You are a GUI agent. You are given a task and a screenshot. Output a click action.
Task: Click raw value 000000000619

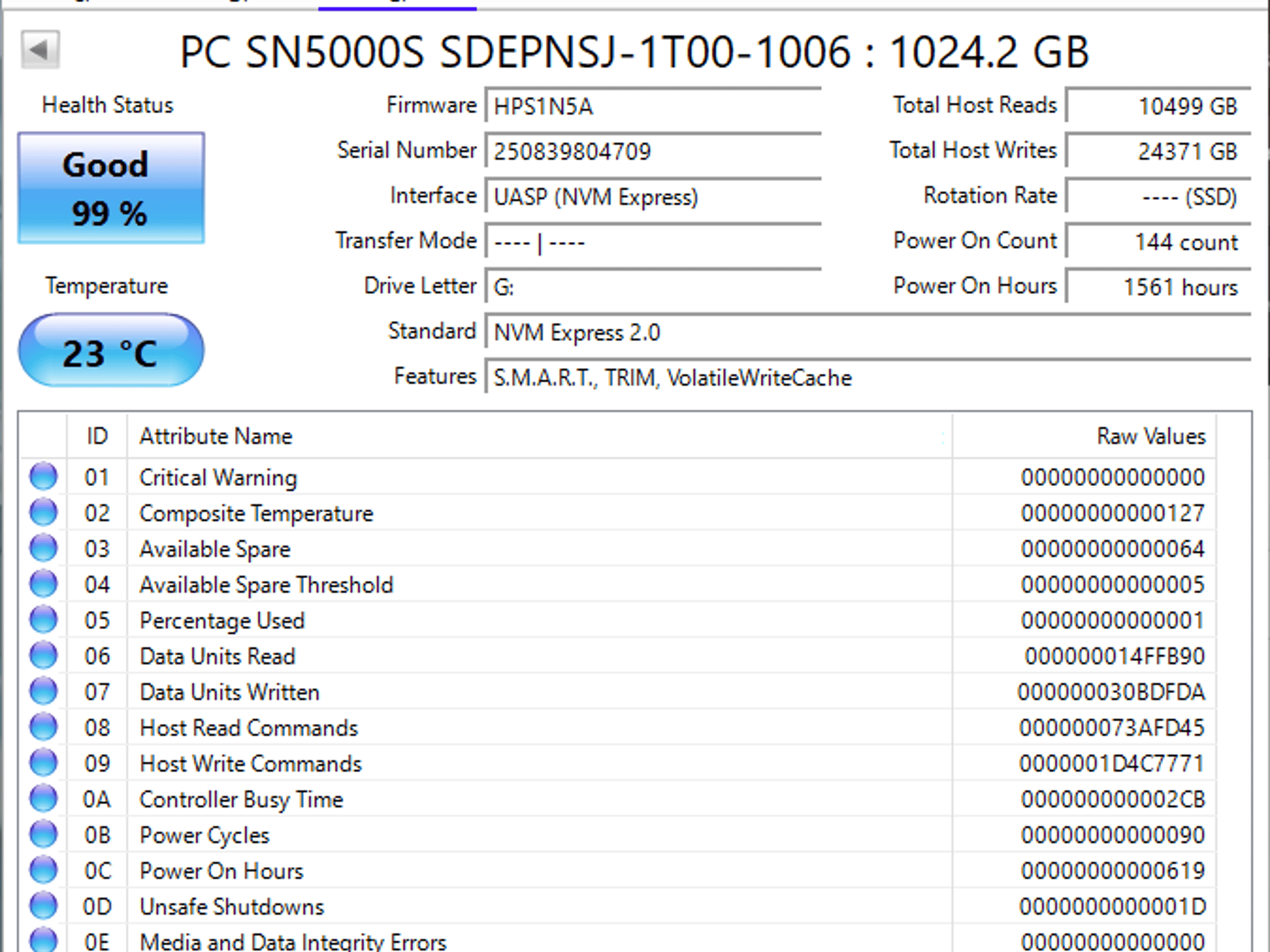pyautogui.click(x=1113, y=871)
